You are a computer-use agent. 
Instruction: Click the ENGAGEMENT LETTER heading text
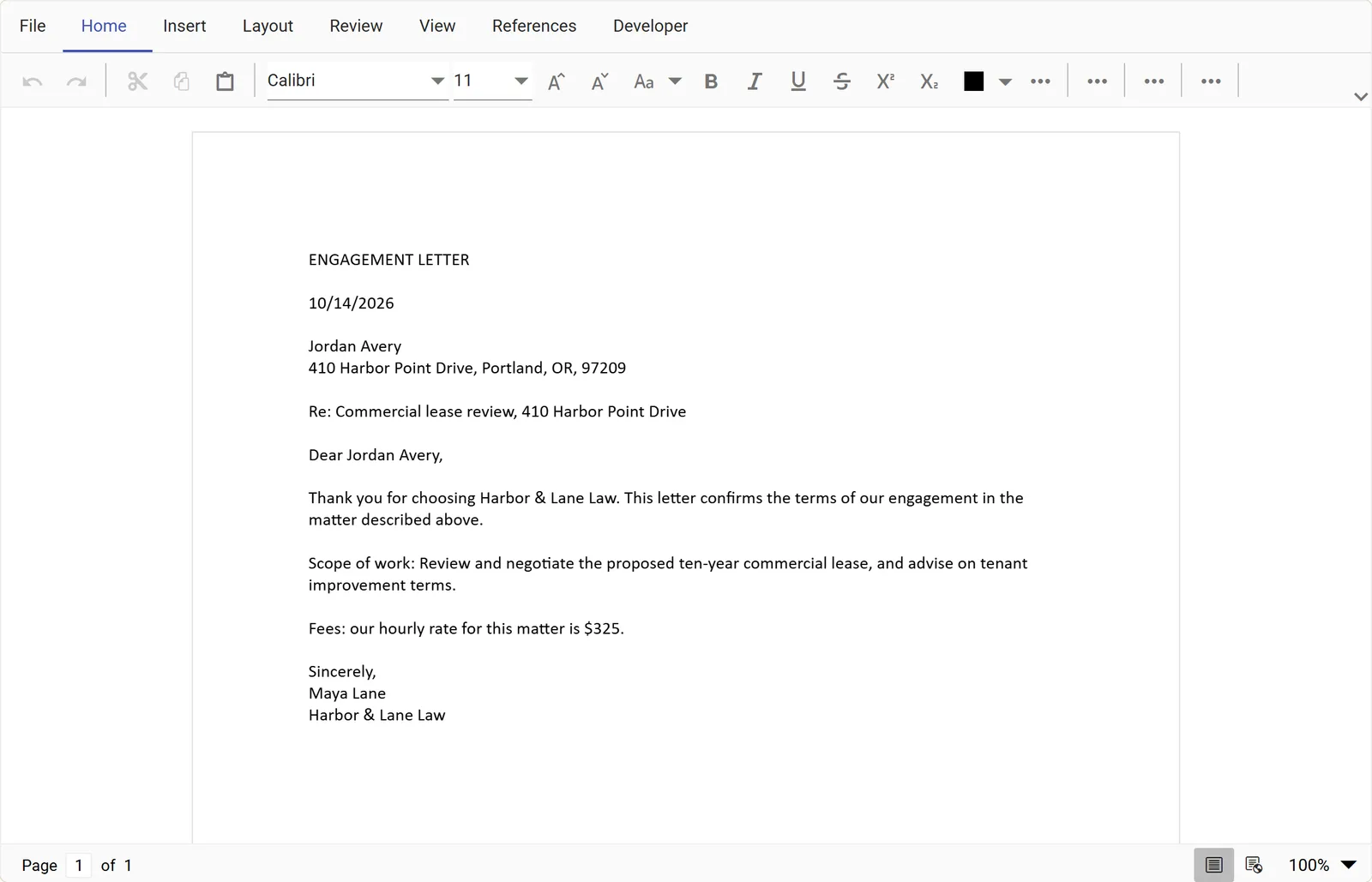point(388,260)
